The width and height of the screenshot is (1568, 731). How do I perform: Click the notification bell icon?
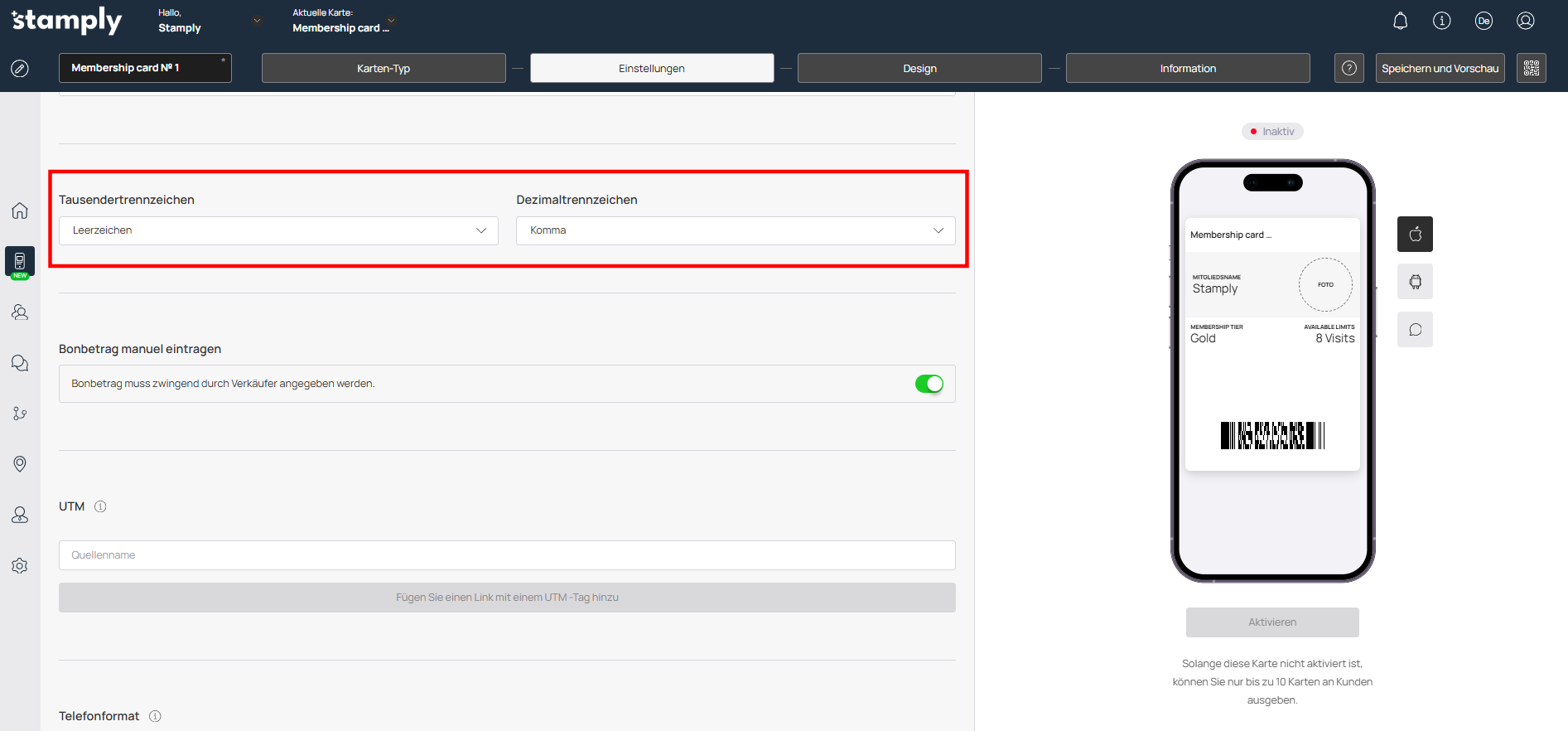[x=1400, y=21]
